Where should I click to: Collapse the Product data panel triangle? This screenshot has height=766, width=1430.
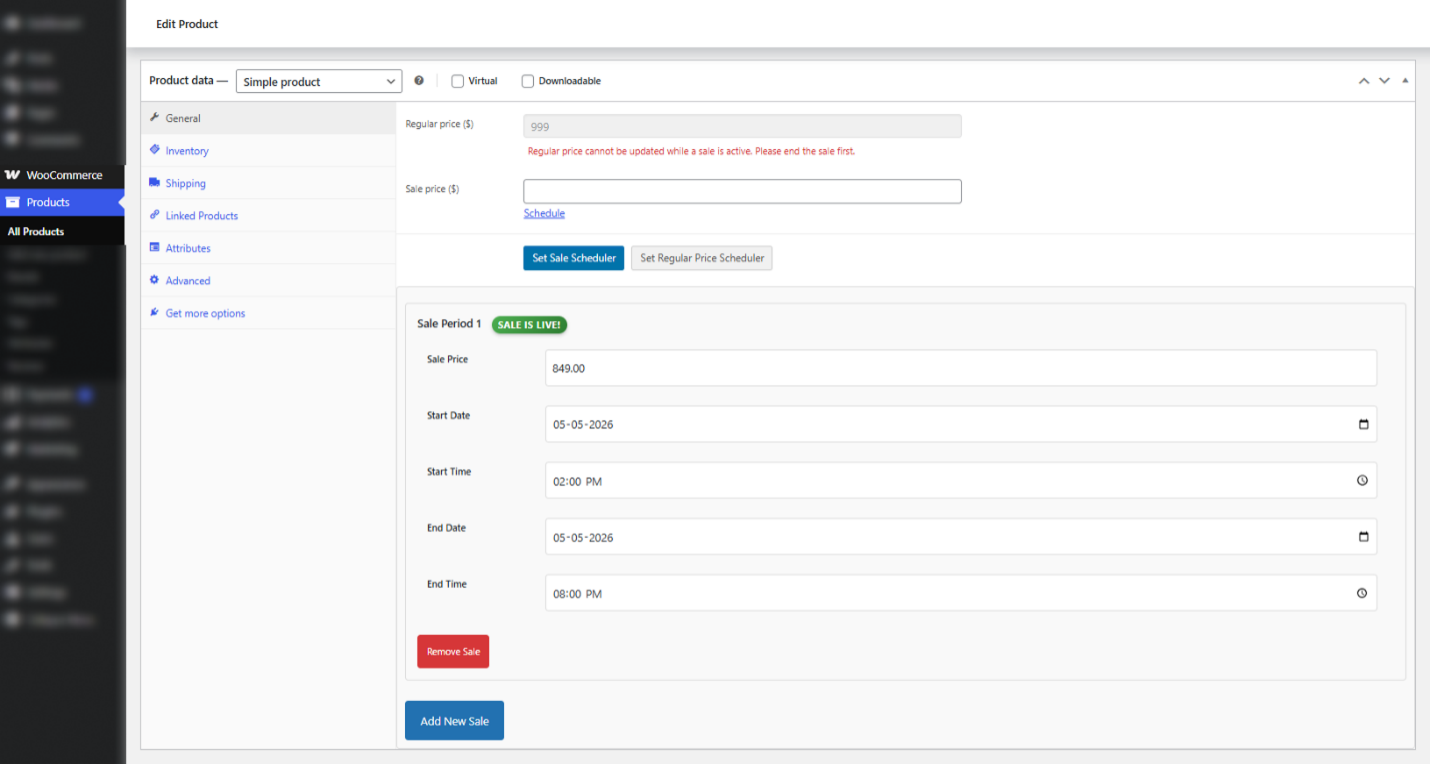point(1405,80)
